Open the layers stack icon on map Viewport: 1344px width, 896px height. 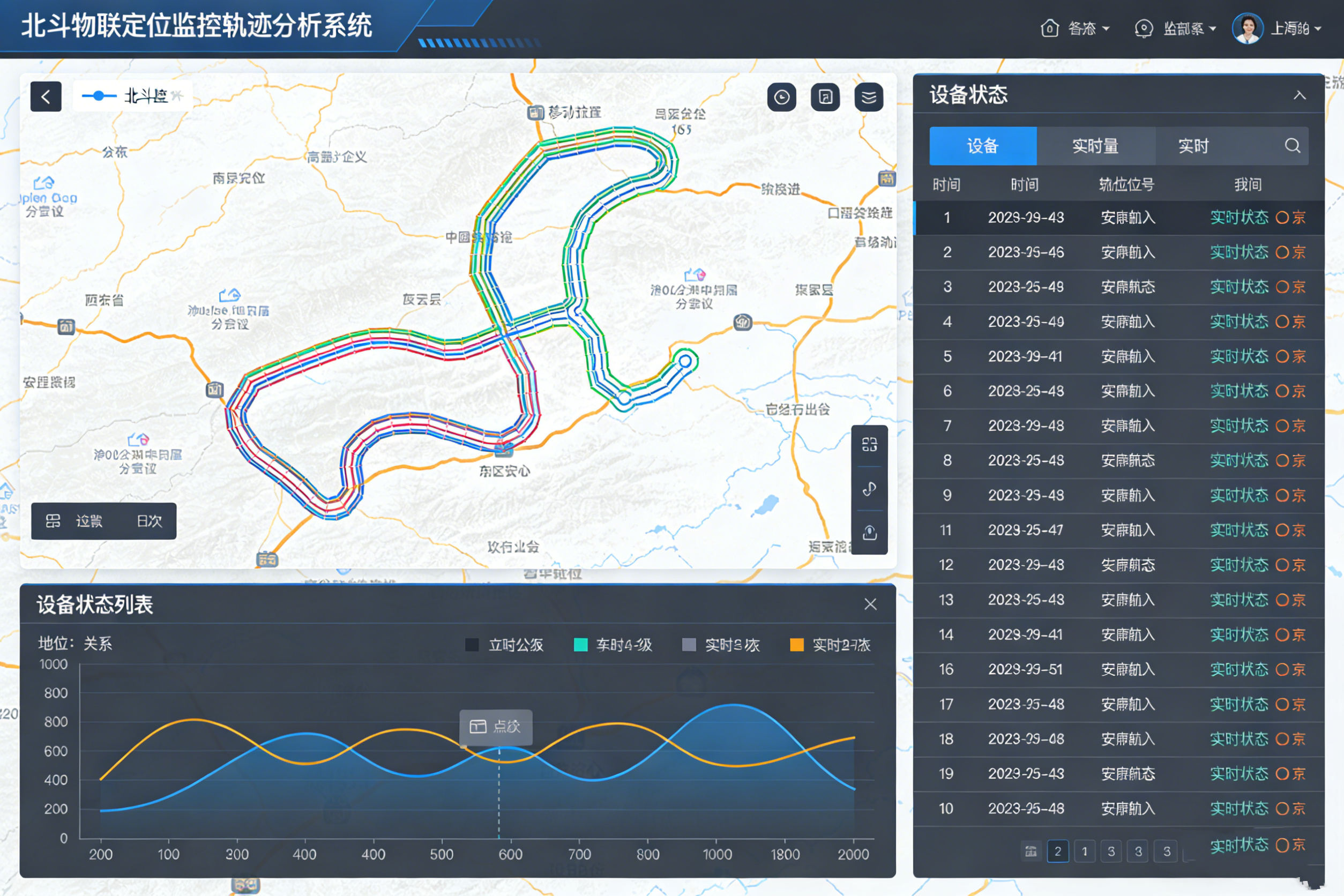tap(868, 98)
